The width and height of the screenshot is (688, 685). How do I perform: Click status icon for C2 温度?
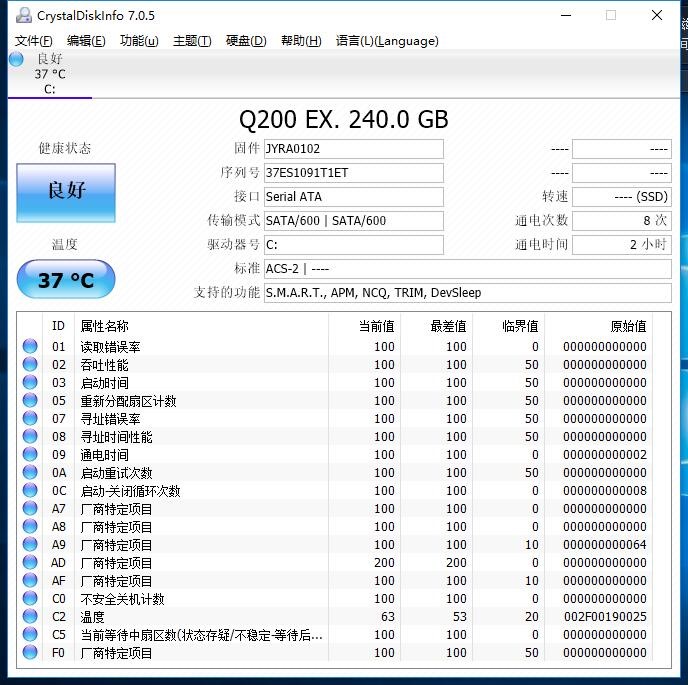click(30, 616)
